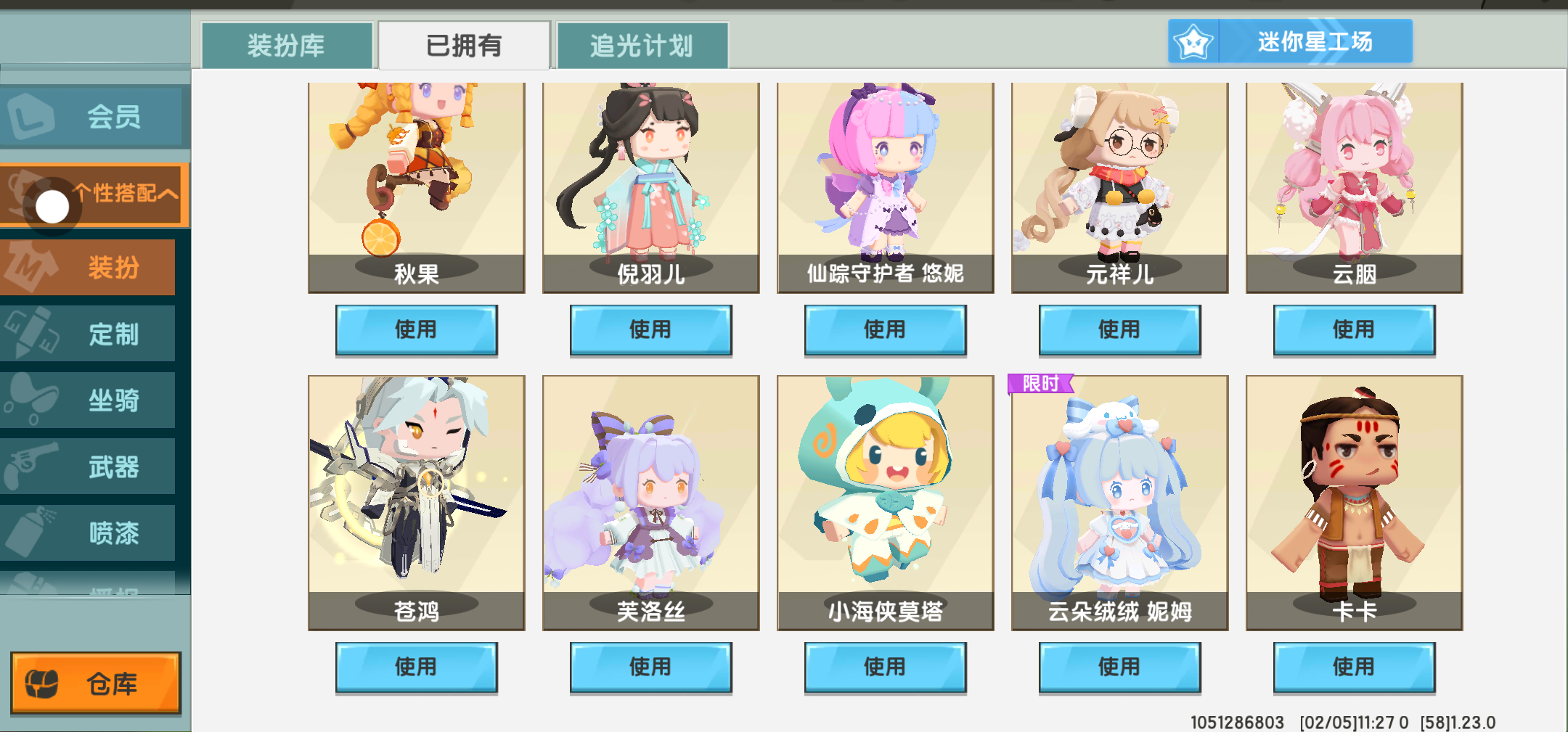
Task: Select the 已拥有 tab
Action: 465,45
